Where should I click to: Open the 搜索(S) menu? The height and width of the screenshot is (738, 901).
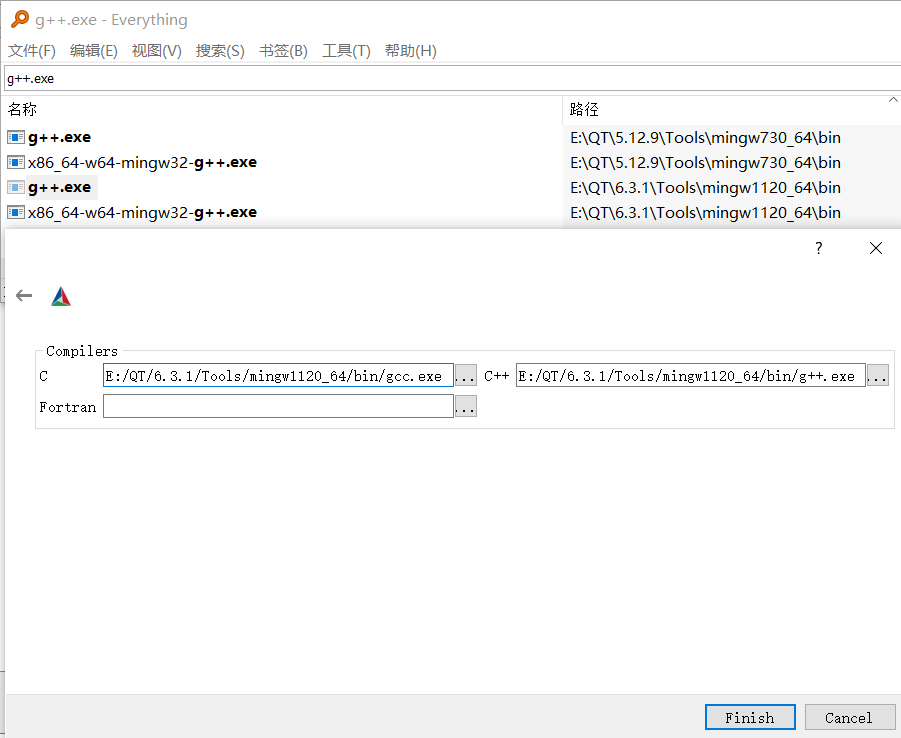(220, 51)
